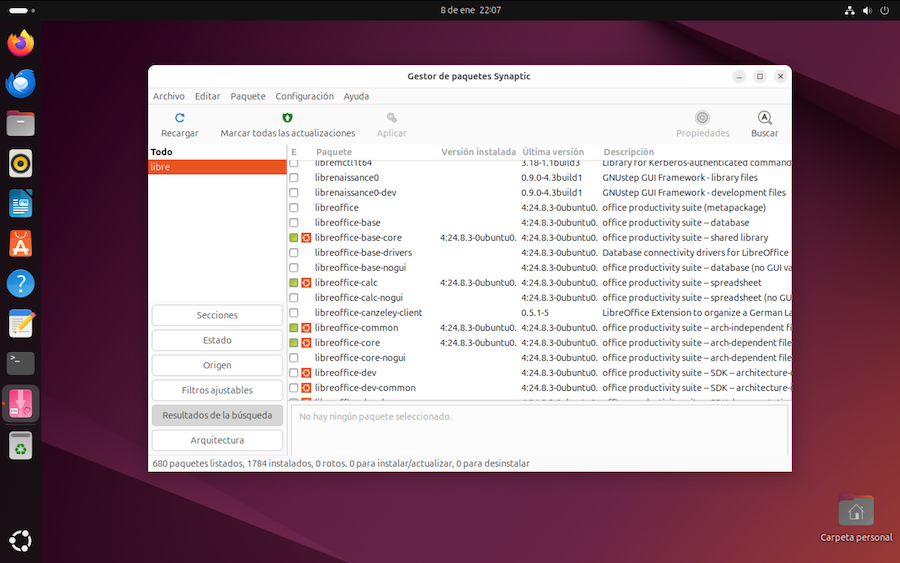Mark the libreoffice-base-drivers checkbox
This screenshot has height=563, width=900.
click(x=294, y=253)
